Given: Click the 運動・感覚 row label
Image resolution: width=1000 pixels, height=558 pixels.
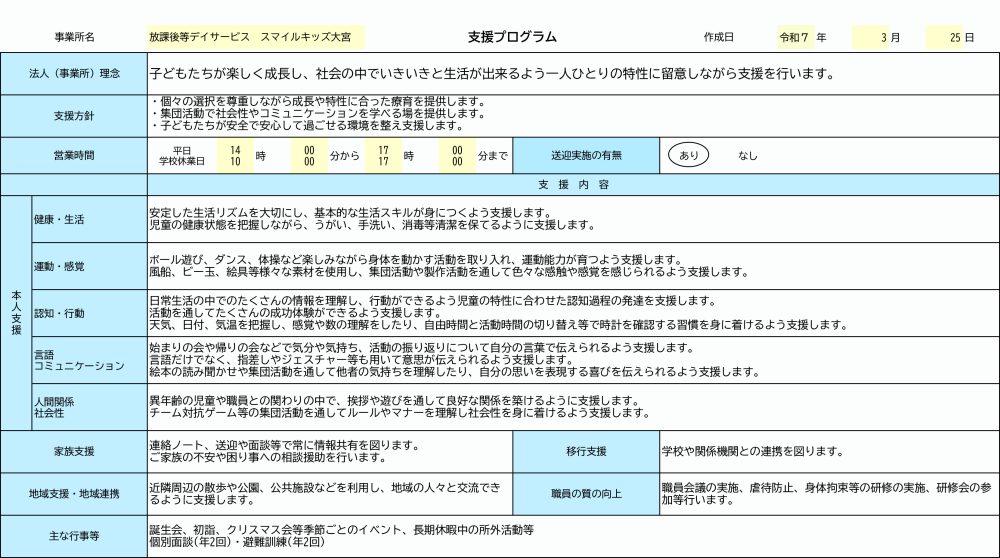Looking at the screenshot, I should (90, 266).
